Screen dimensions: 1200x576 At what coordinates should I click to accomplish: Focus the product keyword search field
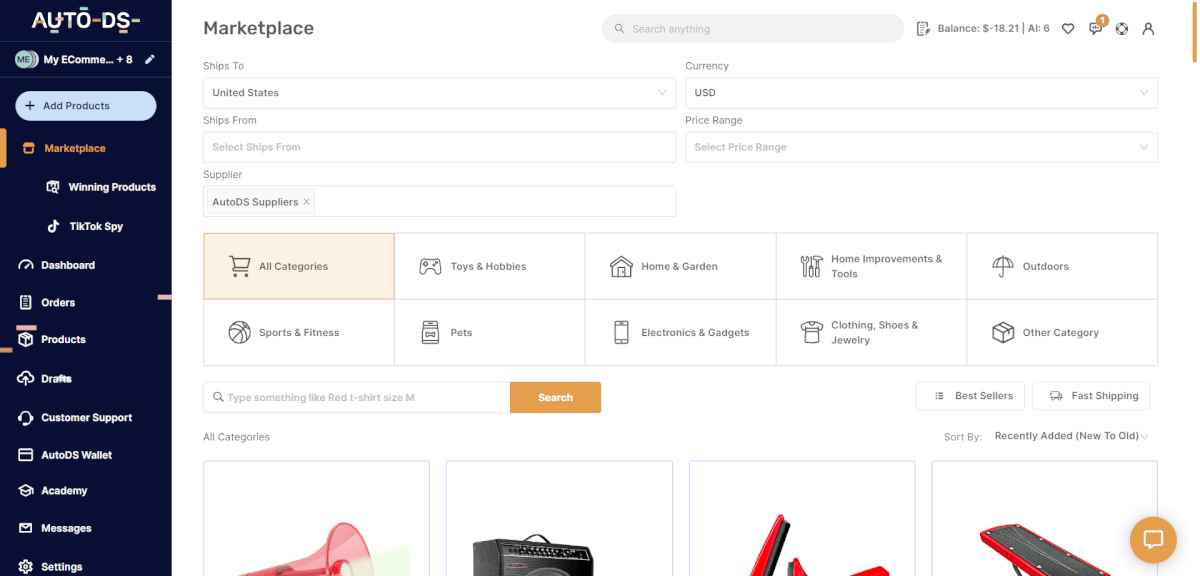pyautogui.click(x=357, y=397)
